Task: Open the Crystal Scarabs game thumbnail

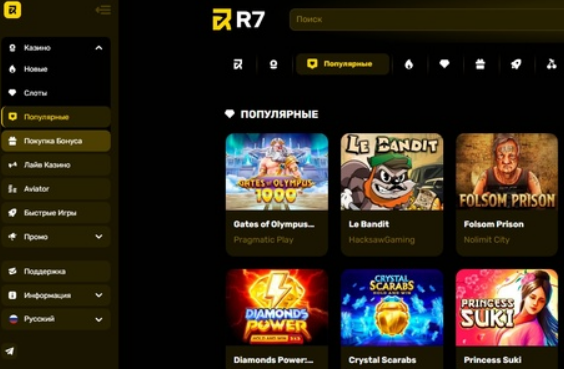Action: click(392, 308)
